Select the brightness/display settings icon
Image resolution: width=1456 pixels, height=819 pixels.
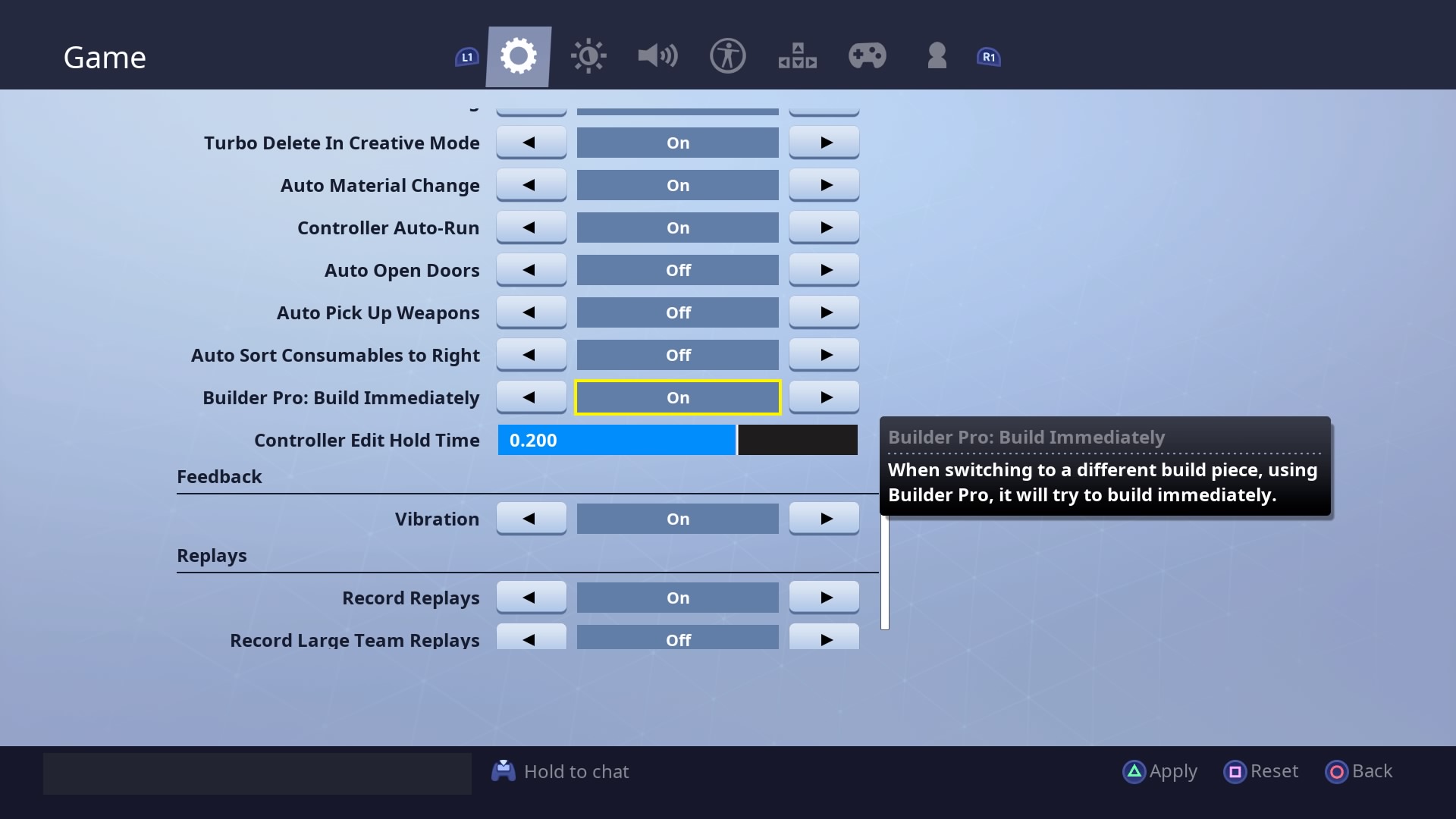point(589,56)
